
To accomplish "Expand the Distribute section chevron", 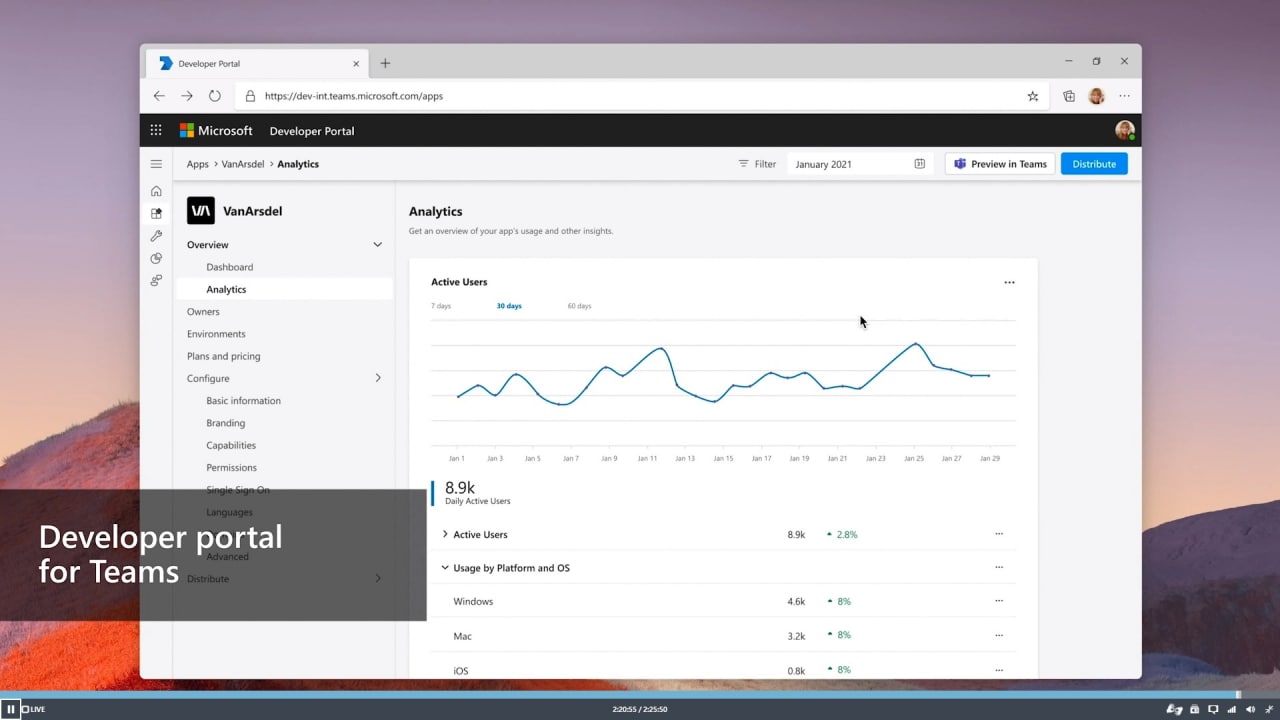I will [x=378, y=579].
